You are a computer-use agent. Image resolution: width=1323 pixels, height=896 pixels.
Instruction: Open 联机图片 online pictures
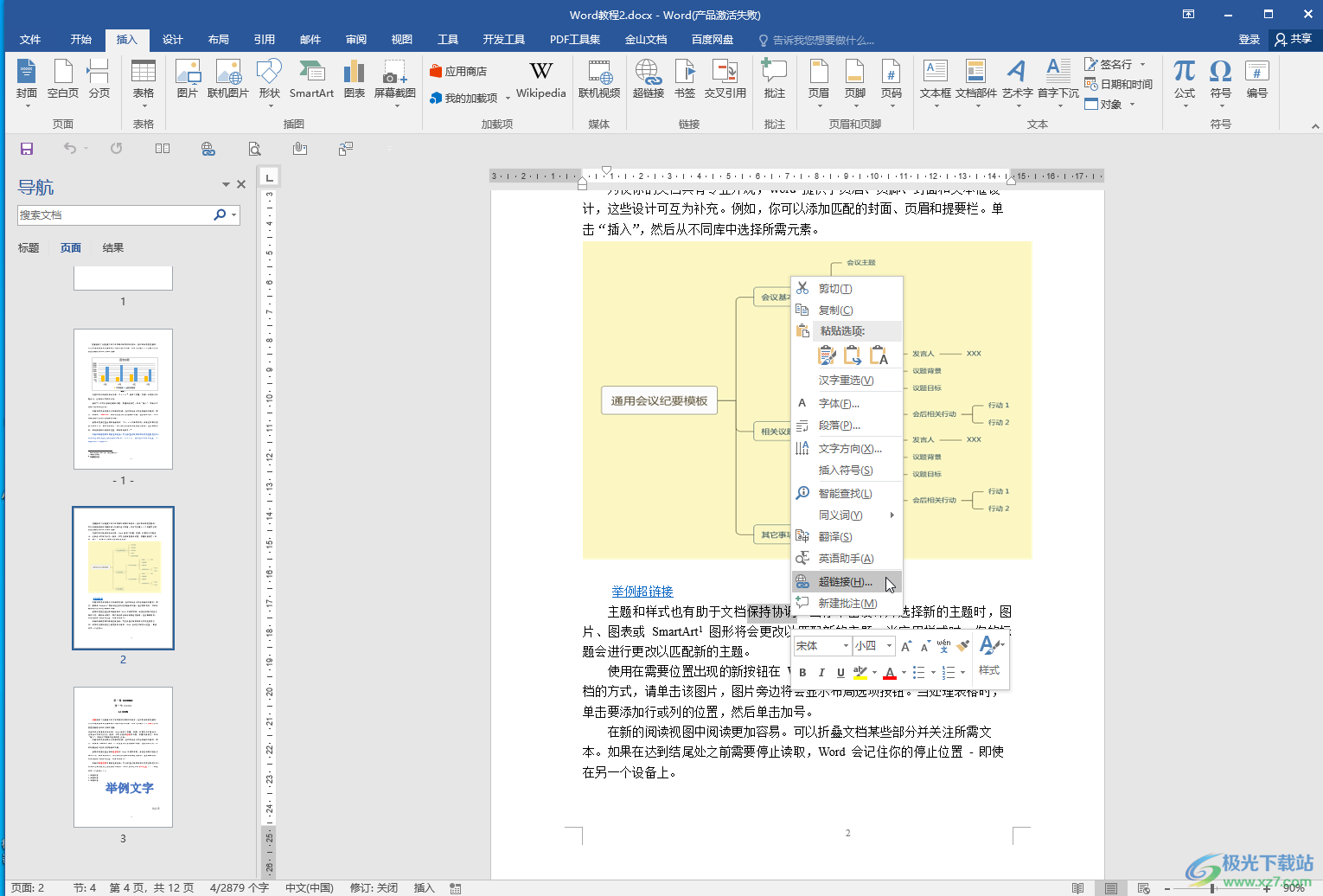tap(228, 80)
